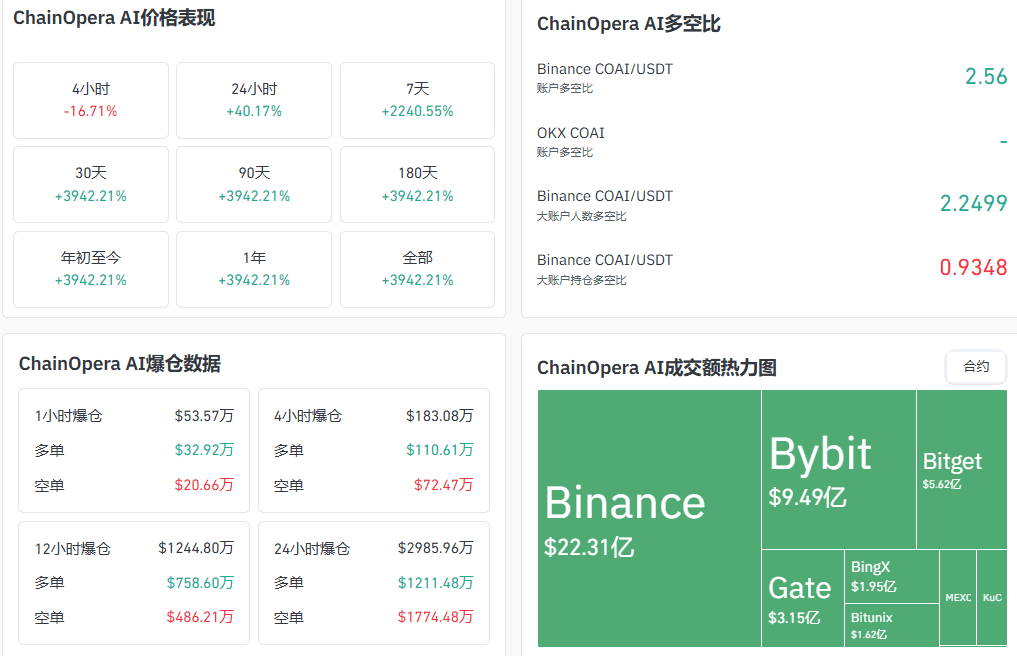Viewport: 1017px width, 656px height.
Task: Open the 年初至今 performance card
Action: 91,269
